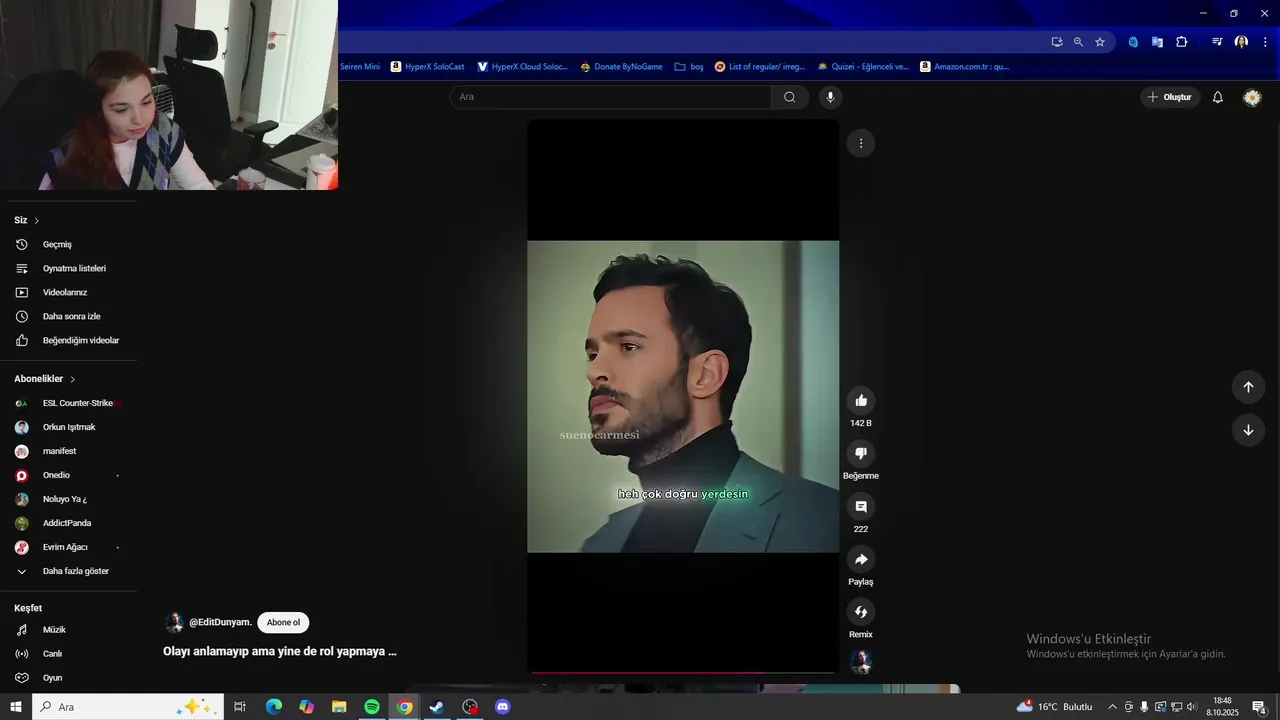Open File Explorer from the taskbar
The height and width of the screenshot is (720, 1280).
click(x=339, y=707)
